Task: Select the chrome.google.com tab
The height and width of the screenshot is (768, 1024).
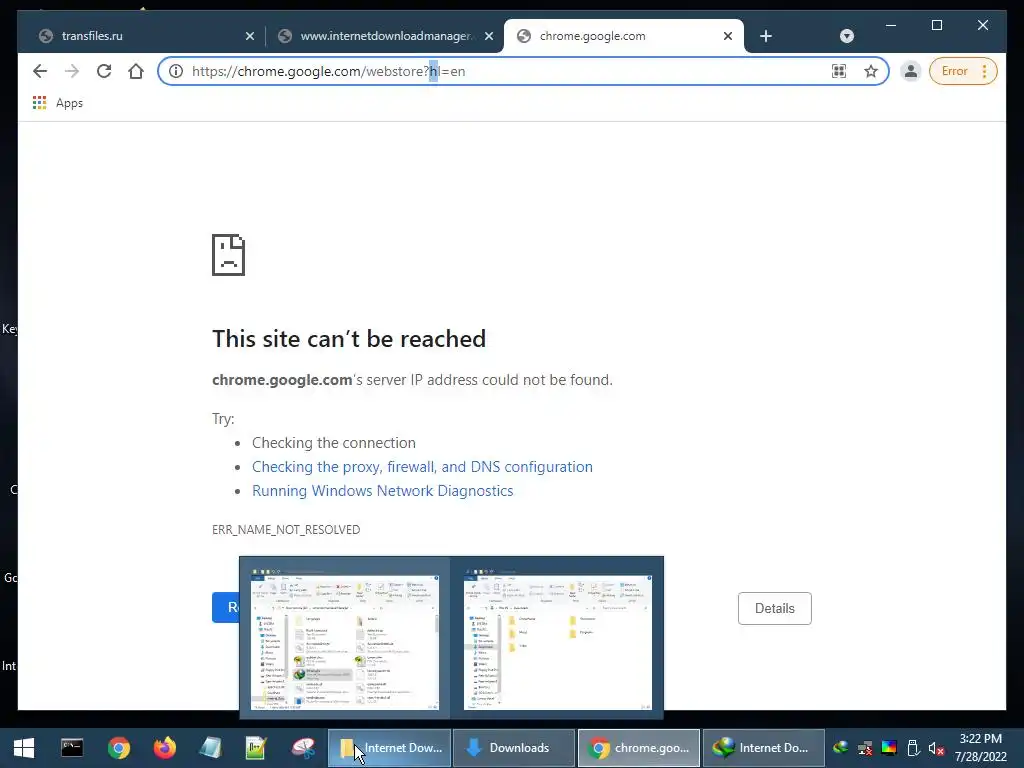Action: [x=624, y=36]
